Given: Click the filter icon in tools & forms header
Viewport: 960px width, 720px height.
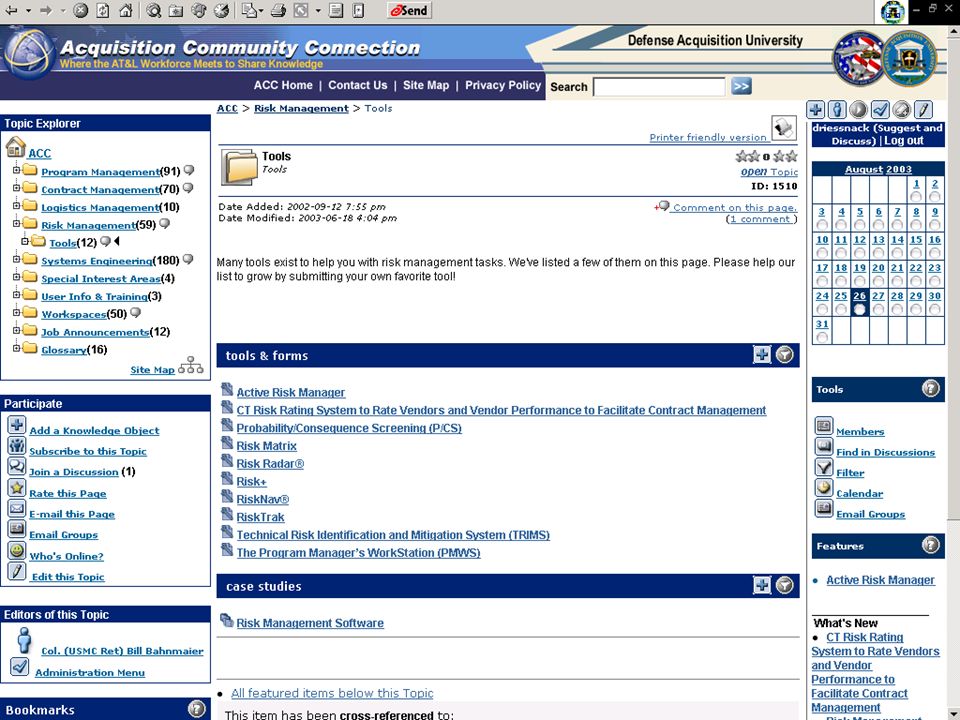Looking at the screenshot, I should click(x=785, y=354).
